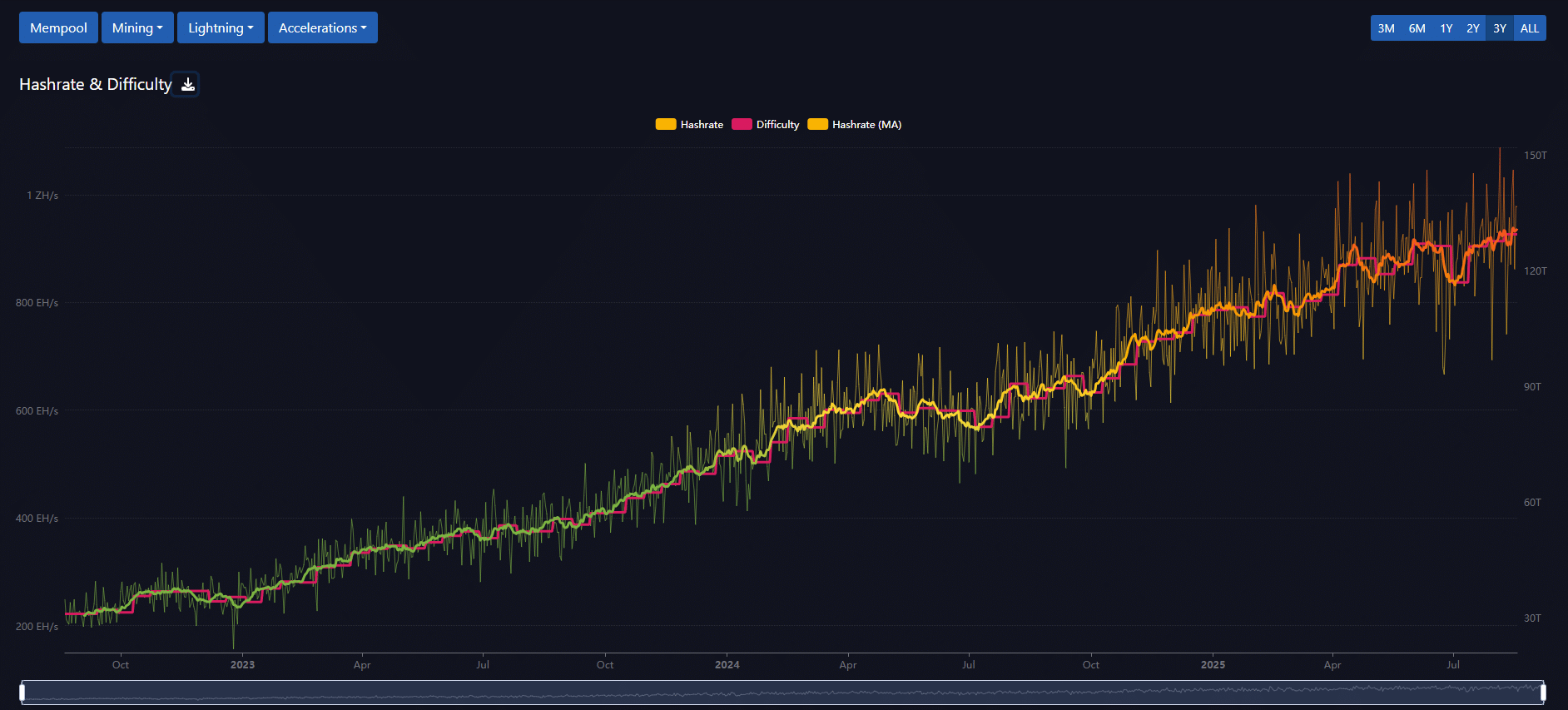Click the Hashrate (MA) legend swatch
The width and height of the screenshot is (1568, 710).
point(818,124)
